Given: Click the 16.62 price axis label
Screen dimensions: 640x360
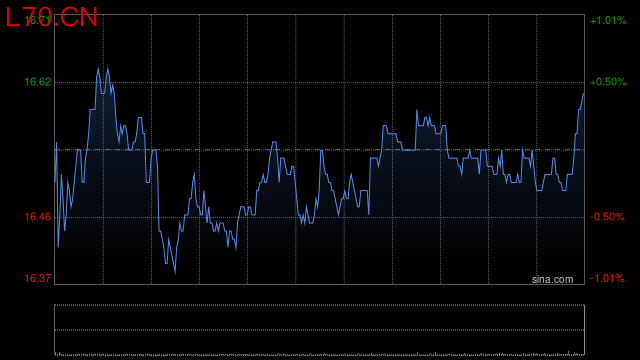Looking at the screenshot, I should [38, 82].
